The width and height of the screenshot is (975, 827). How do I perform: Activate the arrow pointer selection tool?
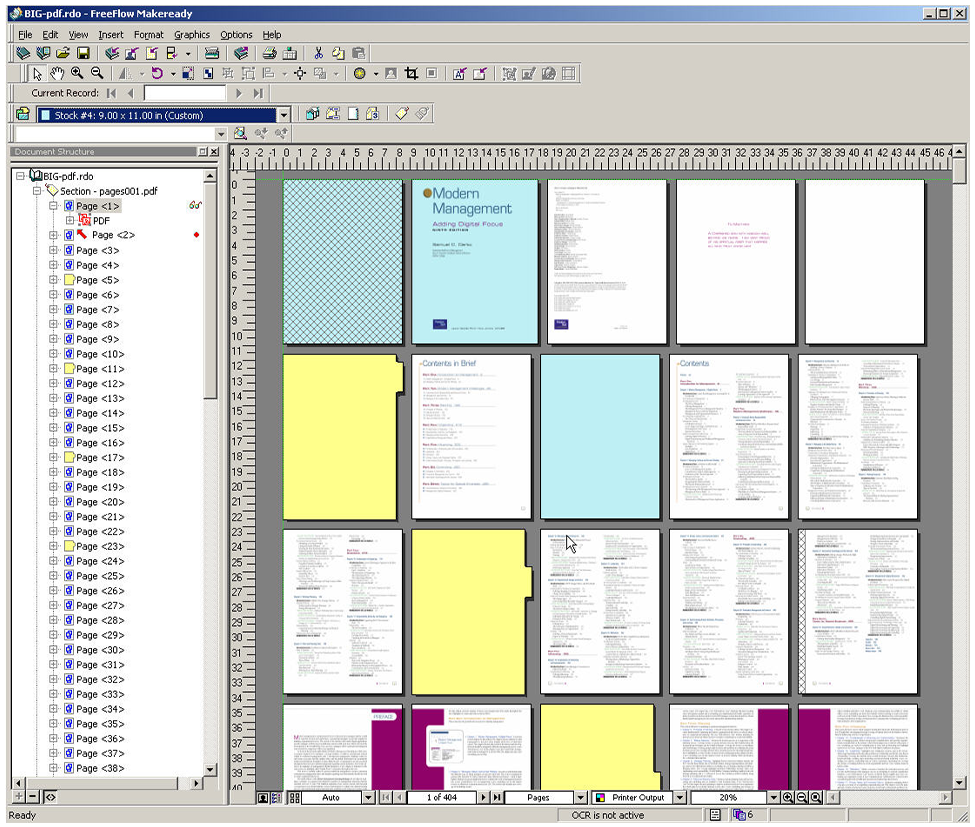(x=38, y=73)
